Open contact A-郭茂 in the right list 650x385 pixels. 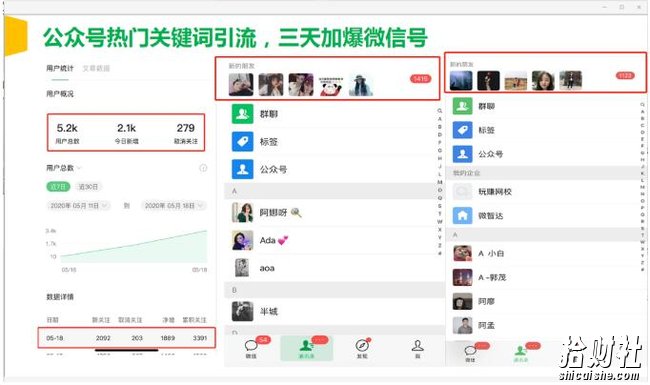[543, 277]
